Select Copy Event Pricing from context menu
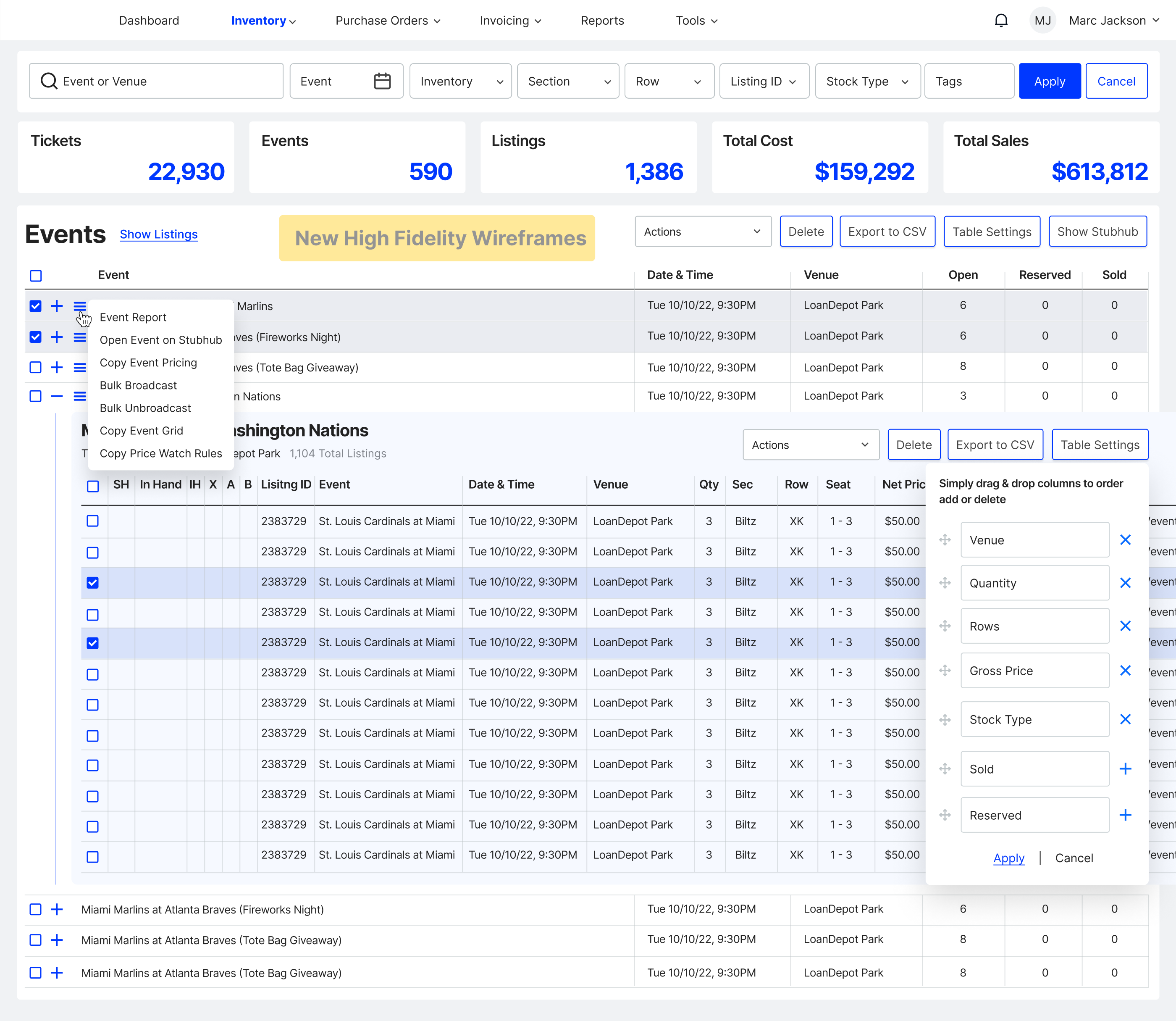 (148, 362)
